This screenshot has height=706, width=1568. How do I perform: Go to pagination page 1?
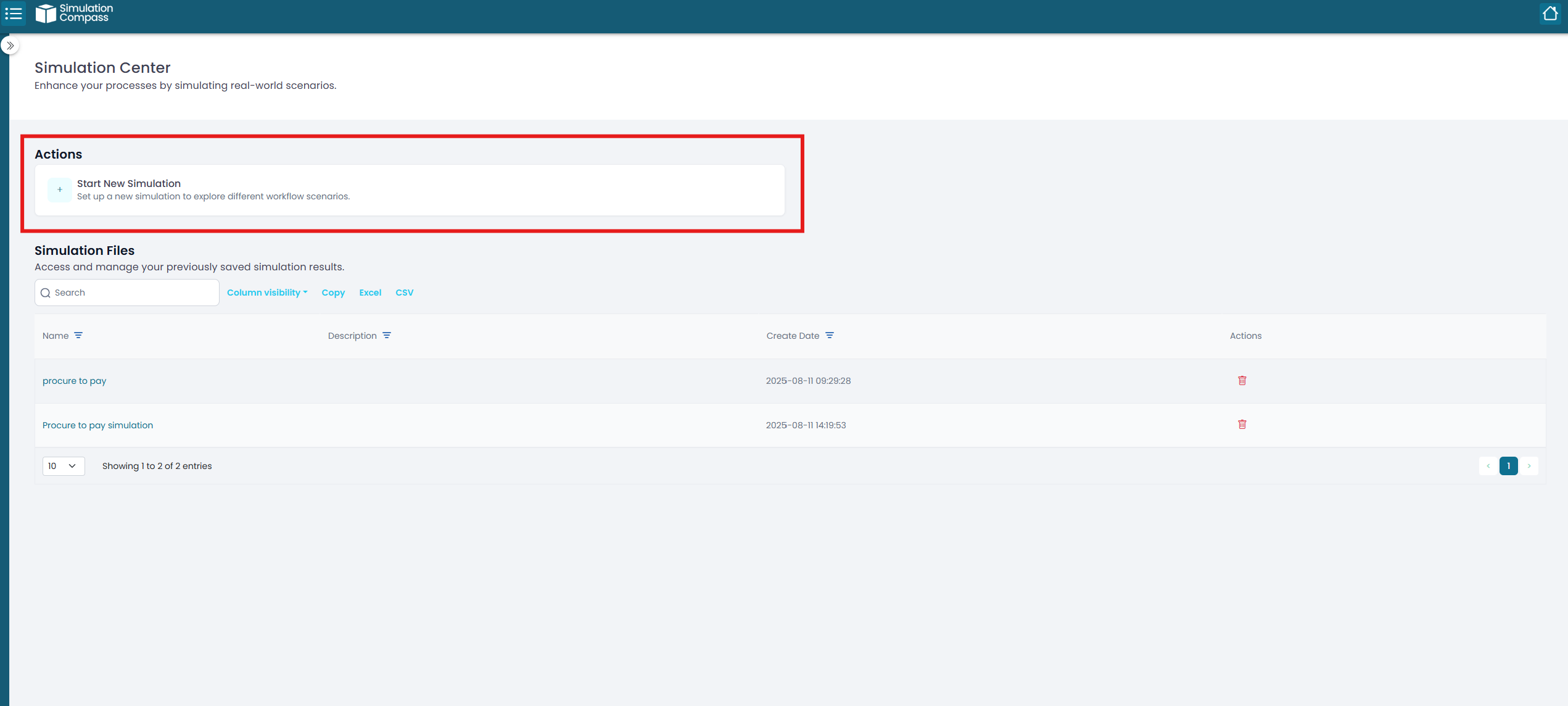point(1508,466)
